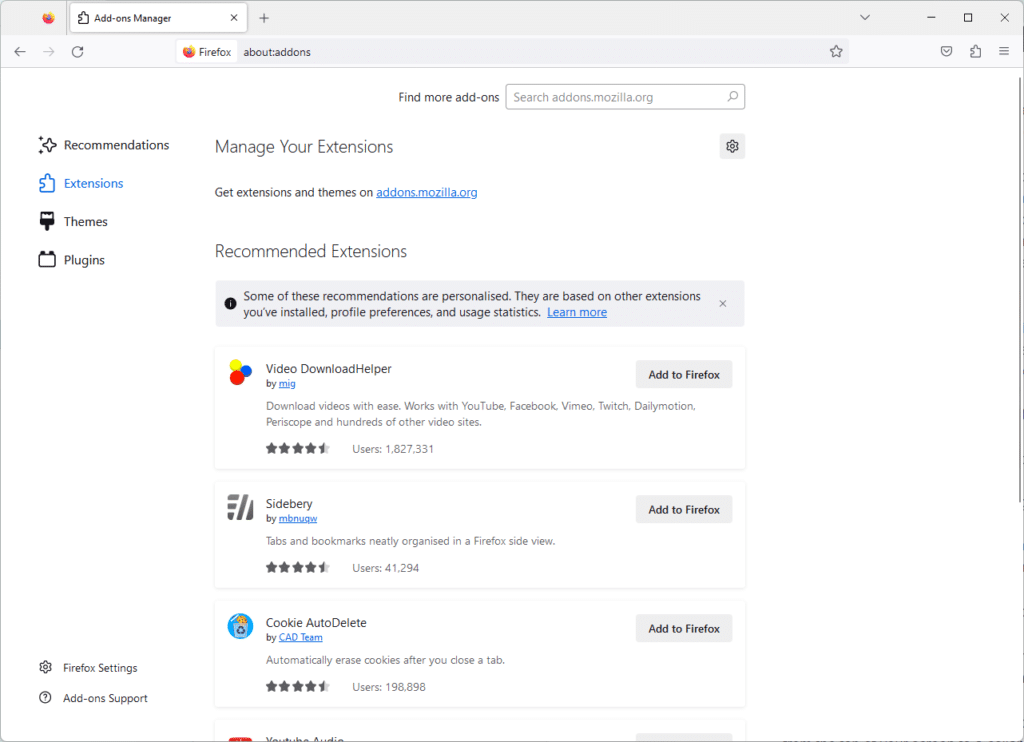Click the Add-ons Support question icon

point(45,698)
